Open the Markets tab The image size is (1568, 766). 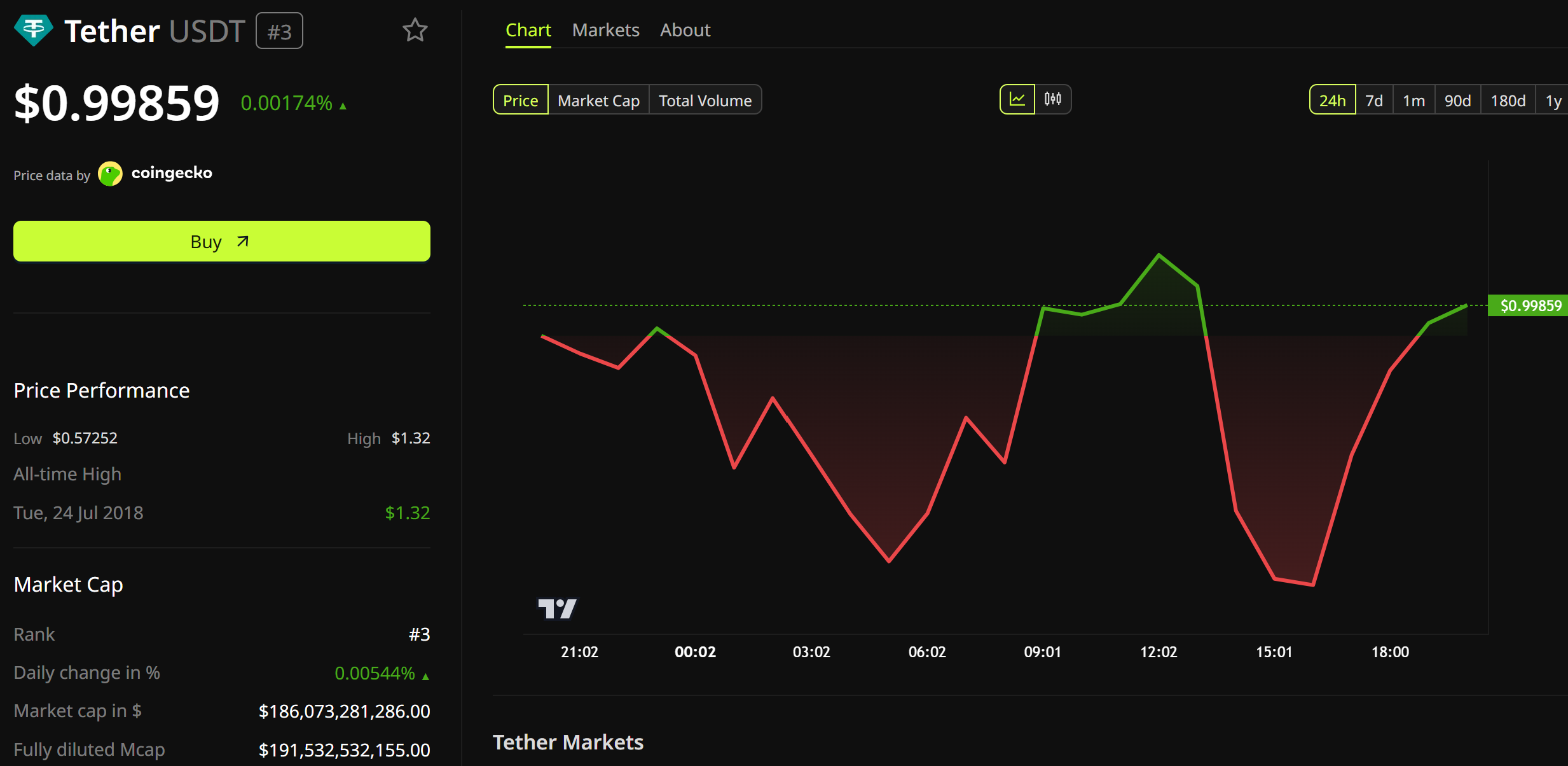605,30
